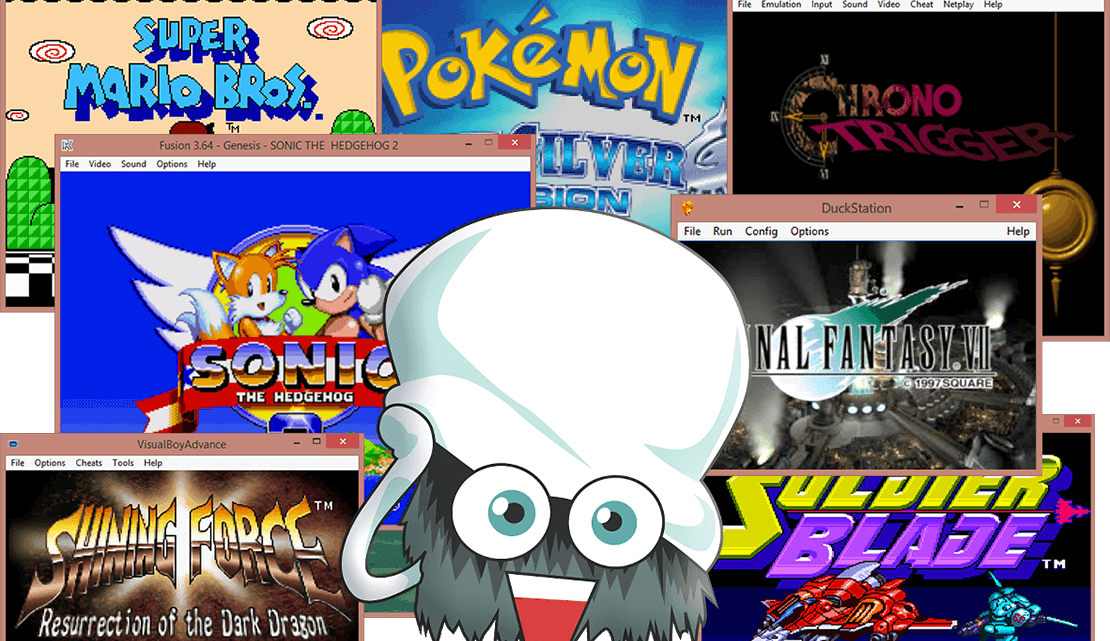Open Cheat menu in Chrono Trigger window

(921, 4)
